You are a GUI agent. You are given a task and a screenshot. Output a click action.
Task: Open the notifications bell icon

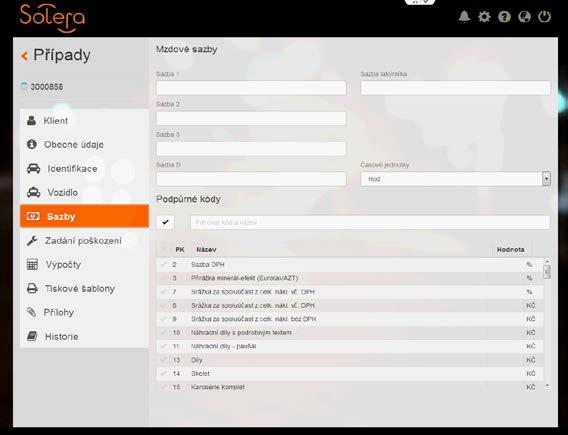464,17
